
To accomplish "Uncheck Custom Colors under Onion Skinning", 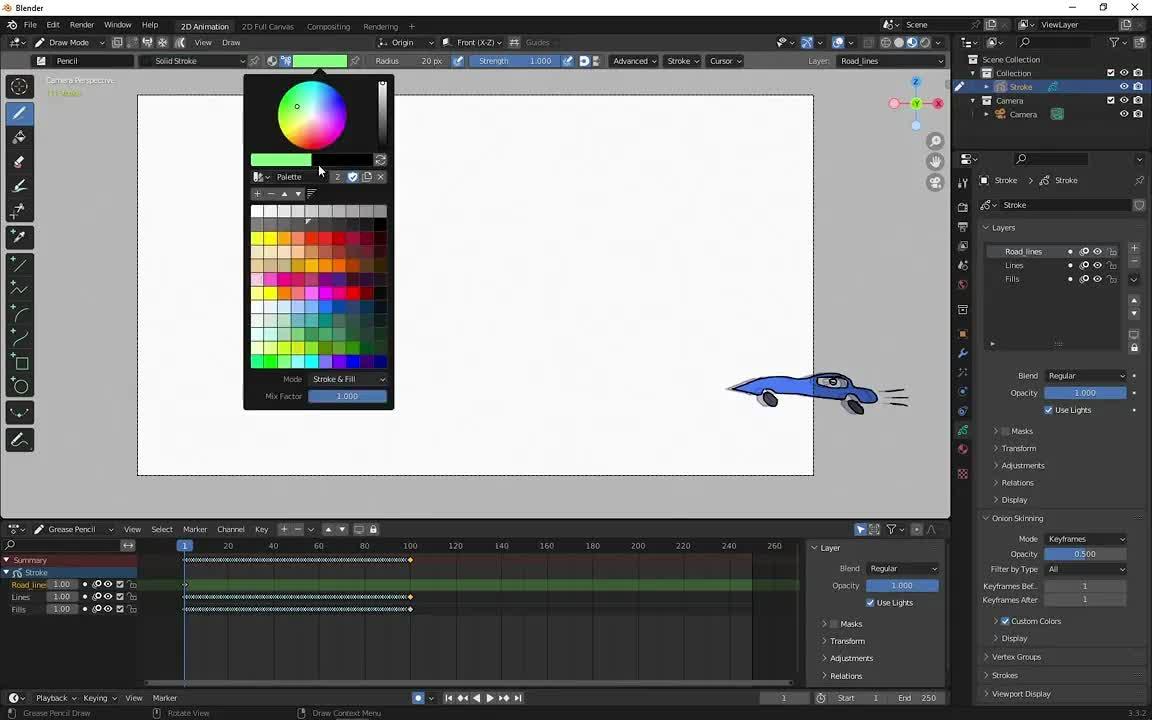I will (x=1005, y=621).
